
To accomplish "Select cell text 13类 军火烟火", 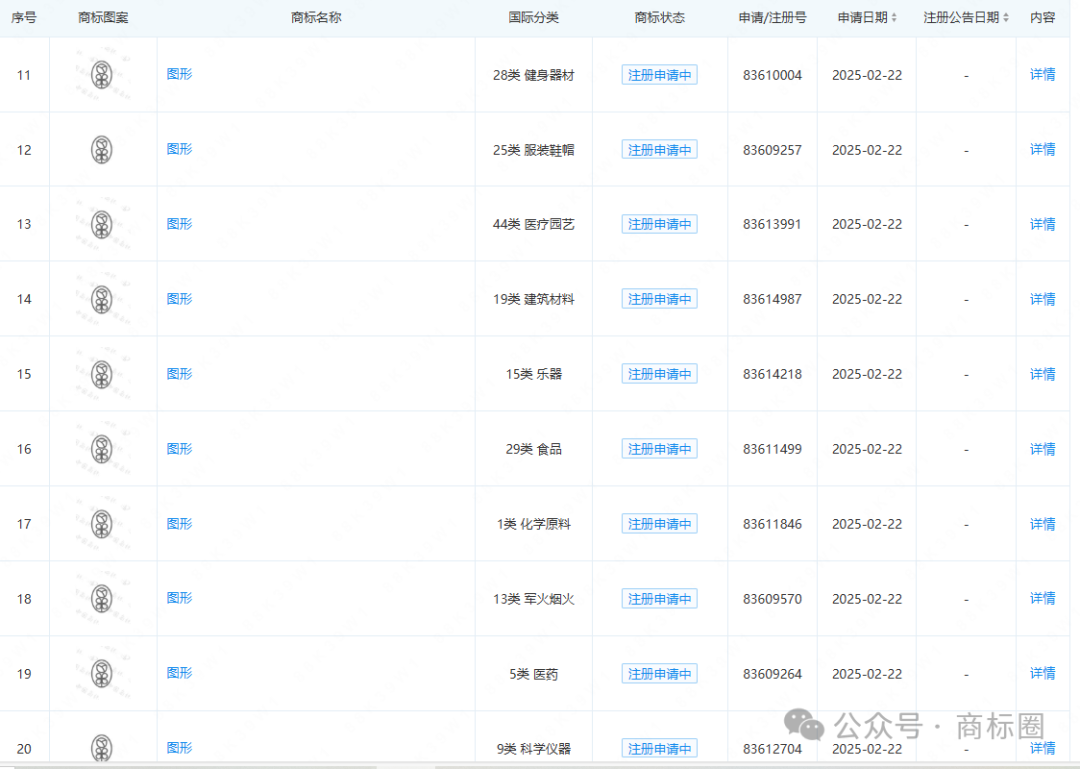I will (x=534, y=599).
